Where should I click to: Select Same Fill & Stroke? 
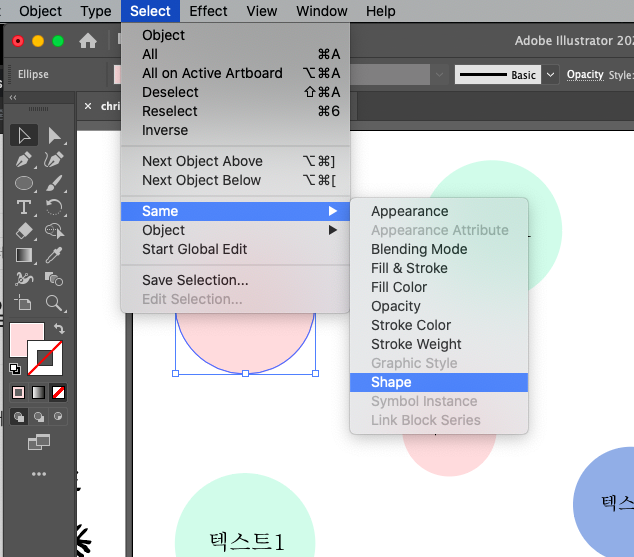tap(439, 268)
